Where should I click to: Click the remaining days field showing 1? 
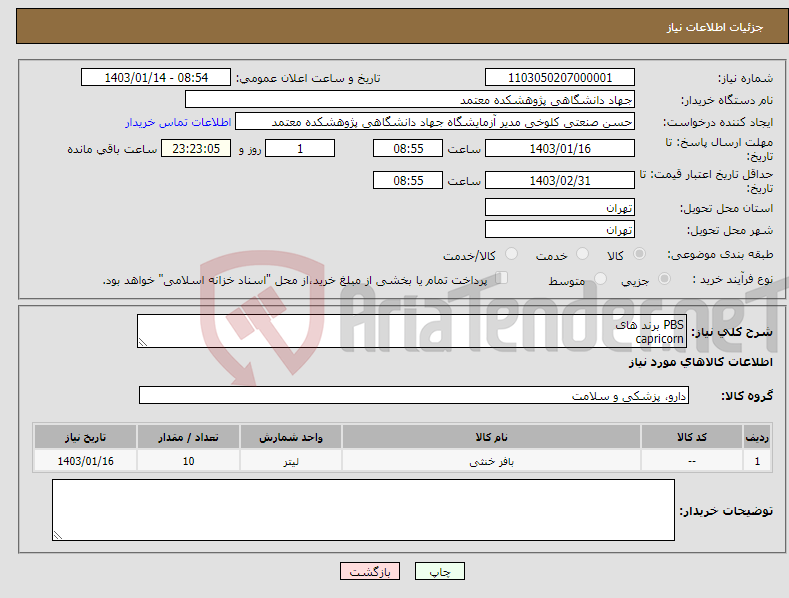[x=300, y=148]
